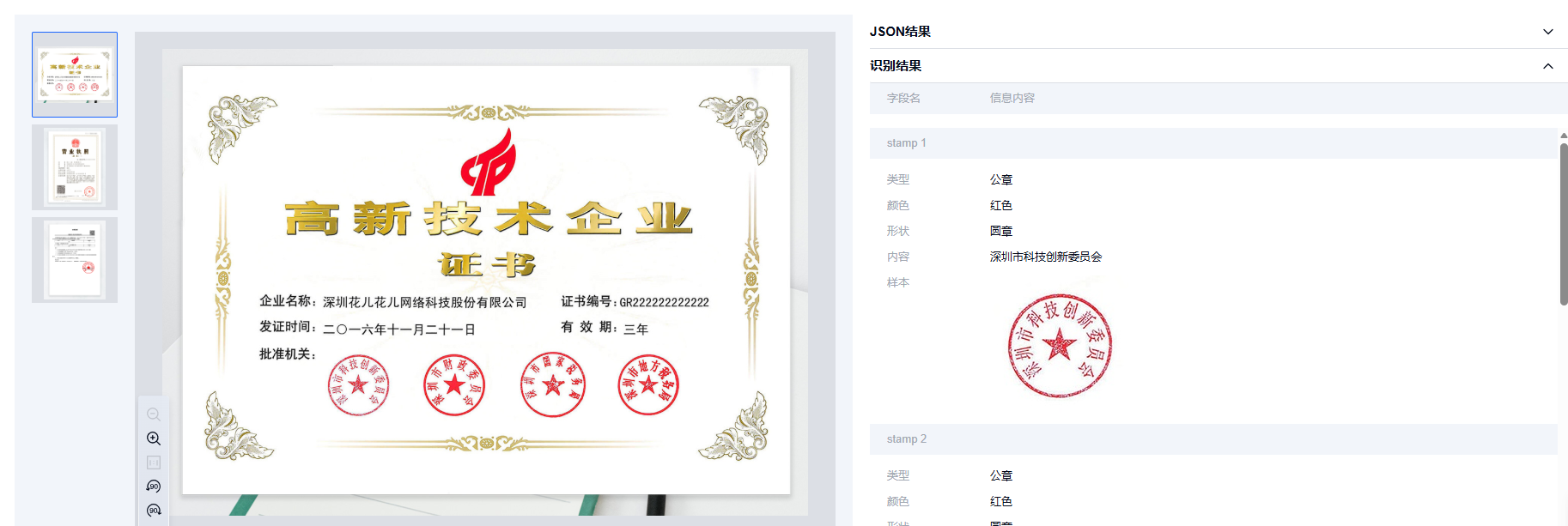Image resolution: width=1568 pixels, height=526 pixels.
Task: Select the stamp 2 group header
Action: (x=907, y=439)
